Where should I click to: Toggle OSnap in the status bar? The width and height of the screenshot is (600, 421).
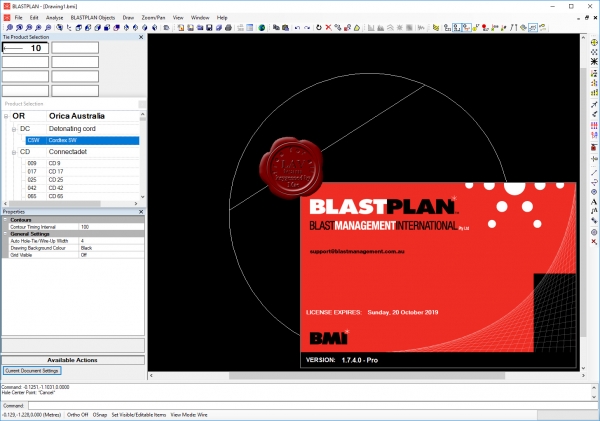point(100,415)
